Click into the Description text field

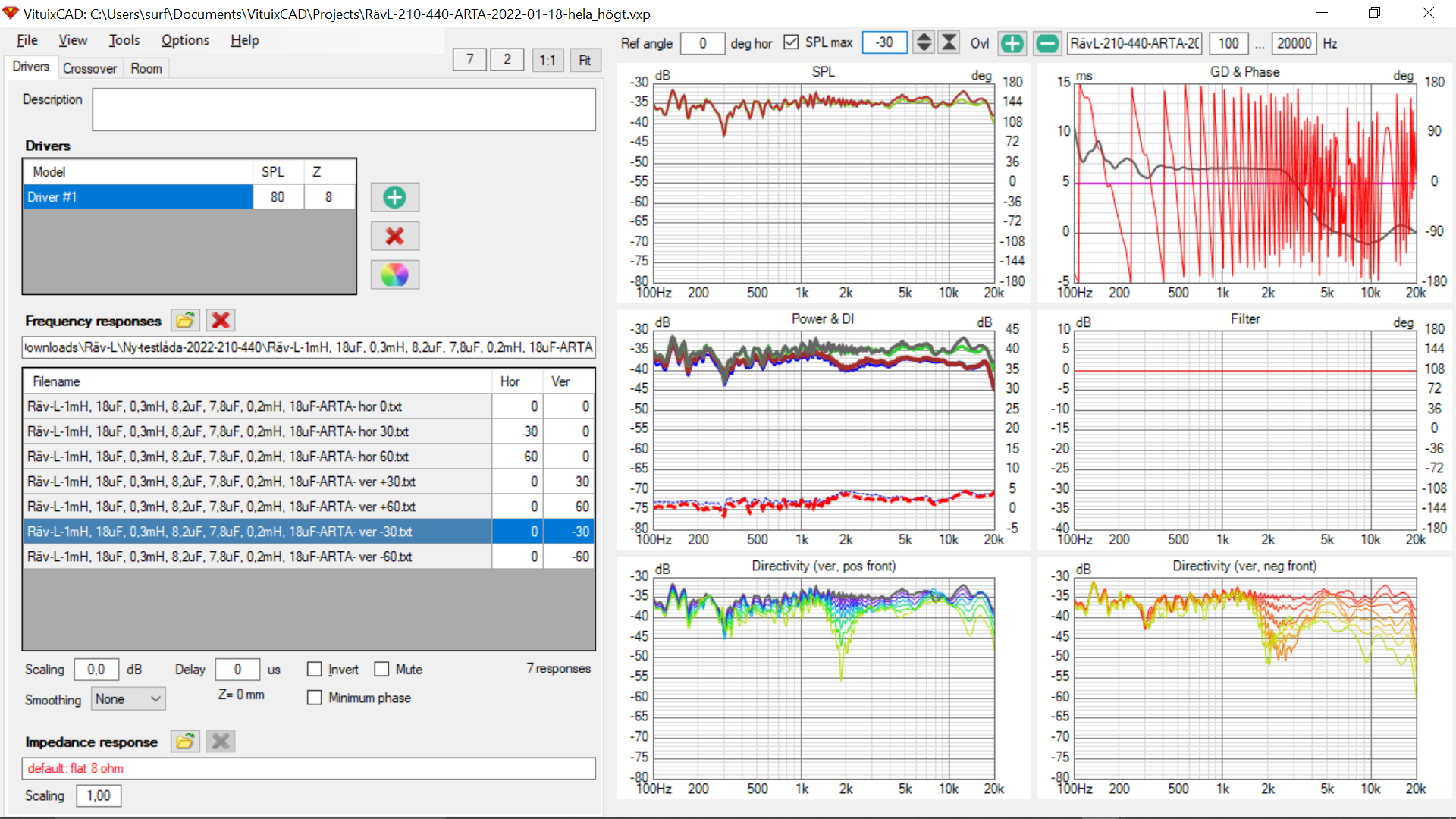(344, 110)
